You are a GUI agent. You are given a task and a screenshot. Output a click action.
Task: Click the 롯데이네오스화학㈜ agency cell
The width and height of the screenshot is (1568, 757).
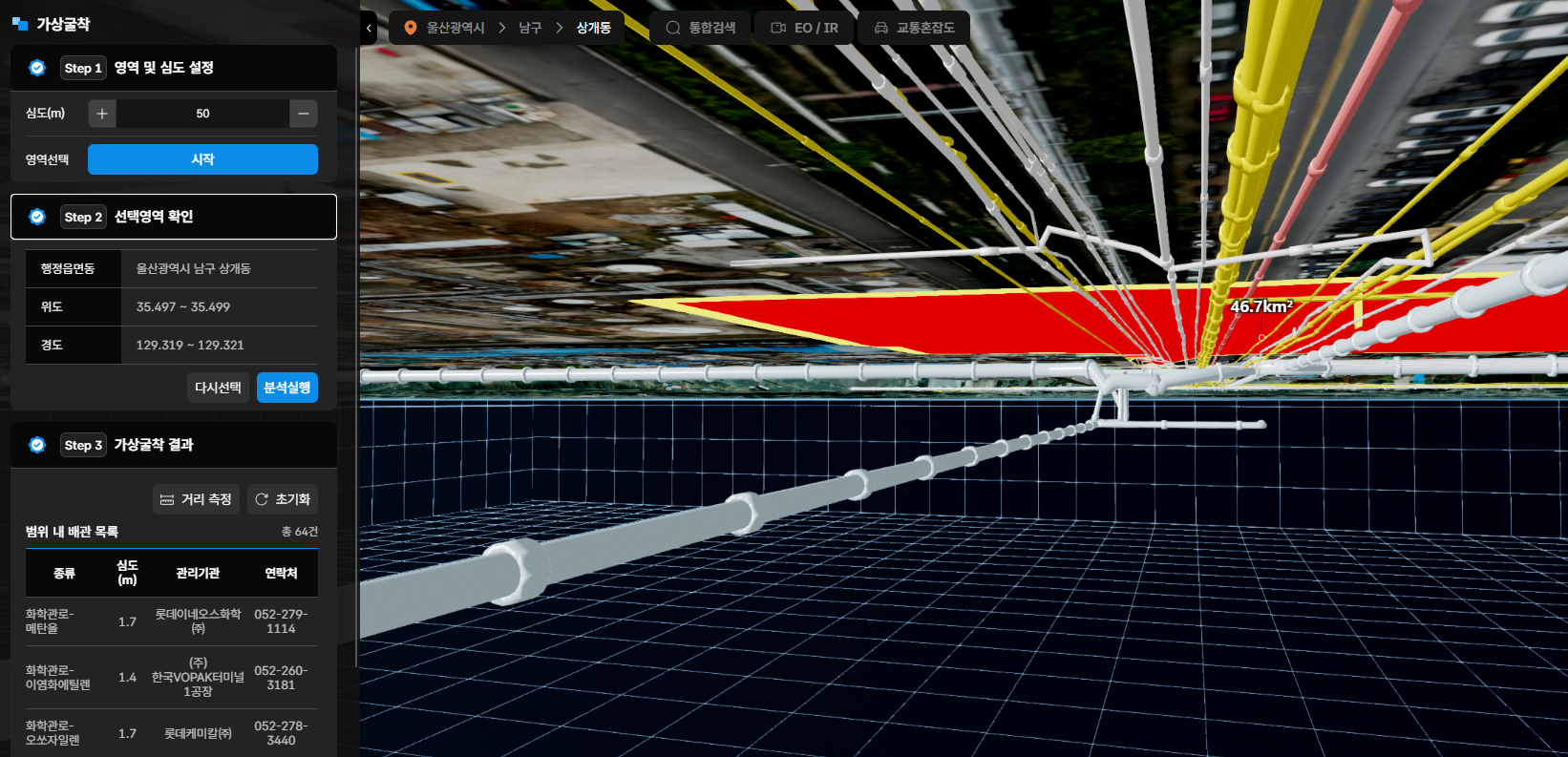(198, 621)
